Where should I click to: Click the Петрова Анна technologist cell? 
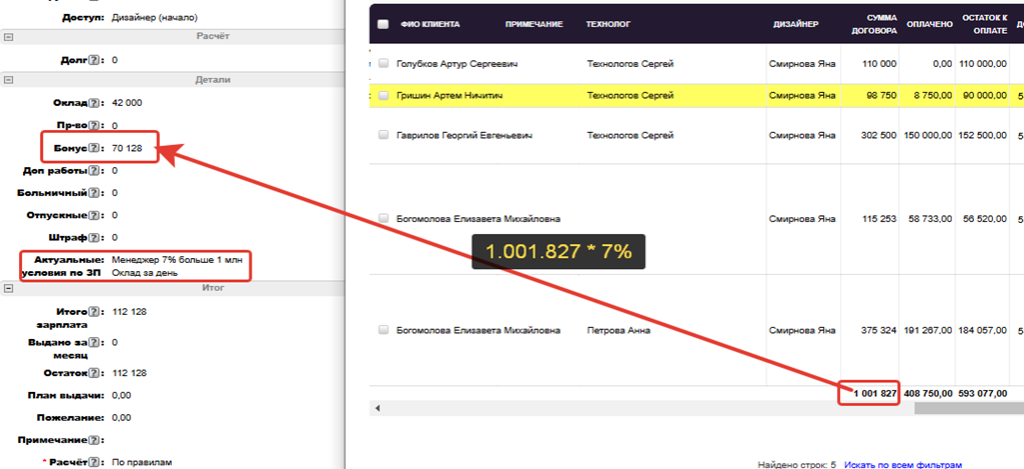click(x=615, y=330)
